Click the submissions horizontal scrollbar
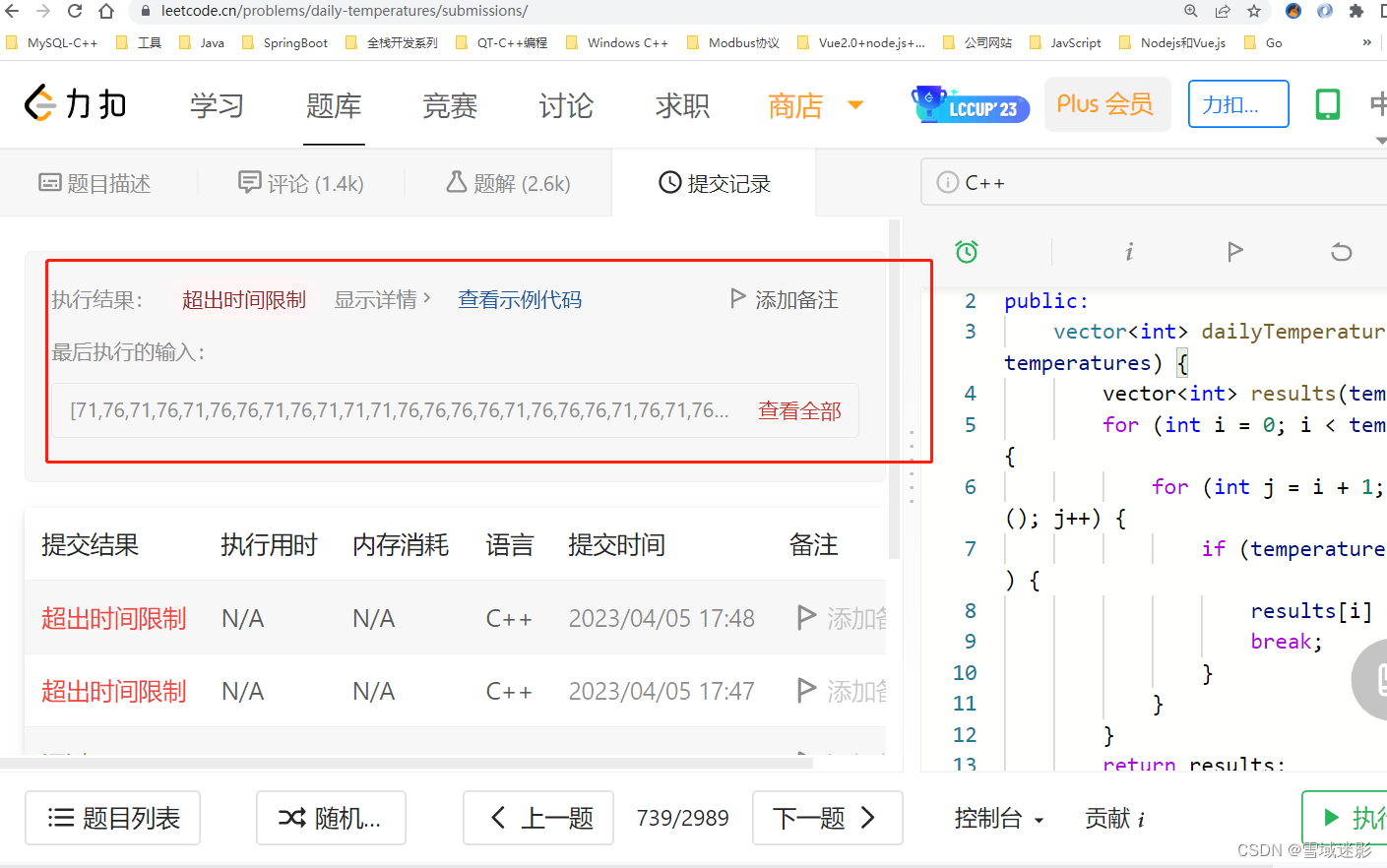Screen dimensions: 1387x868 (x=407, y=763)
